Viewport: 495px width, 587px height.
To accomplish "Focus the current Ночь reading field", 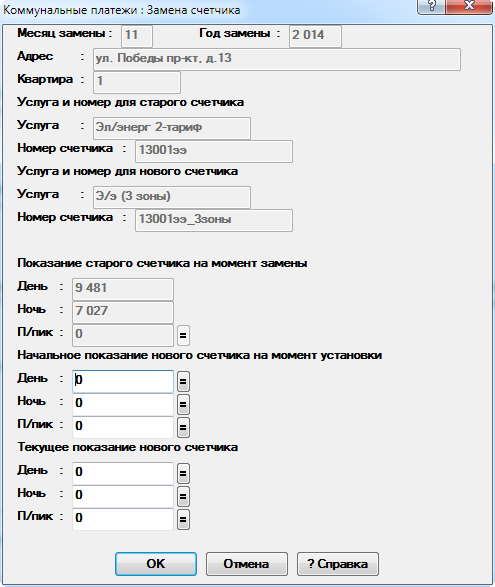I will click(x=123, y=496).
